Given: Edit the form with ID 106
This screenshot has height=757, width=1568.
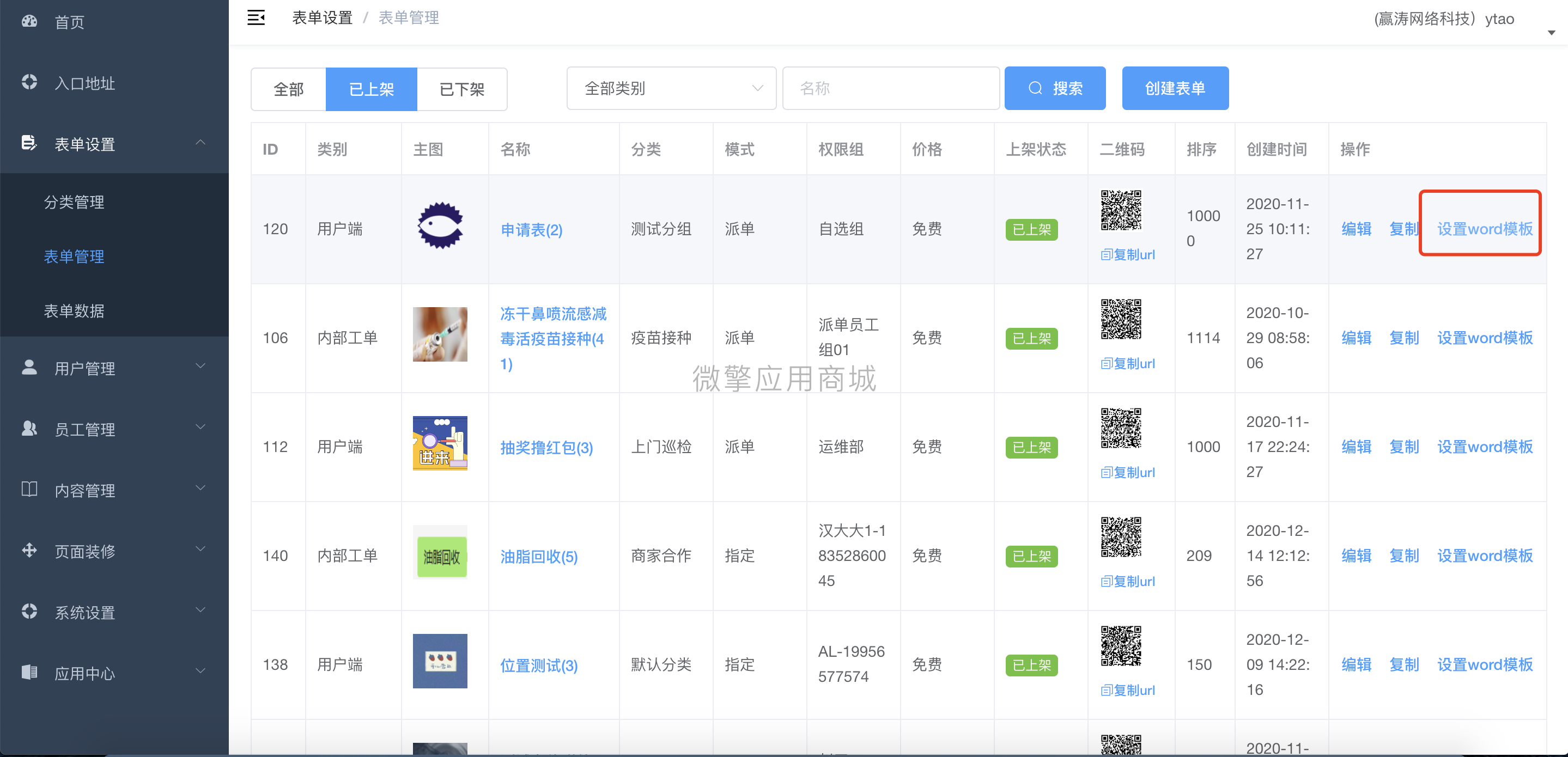Looking at the screenshot, I should tap(1356, 338).
